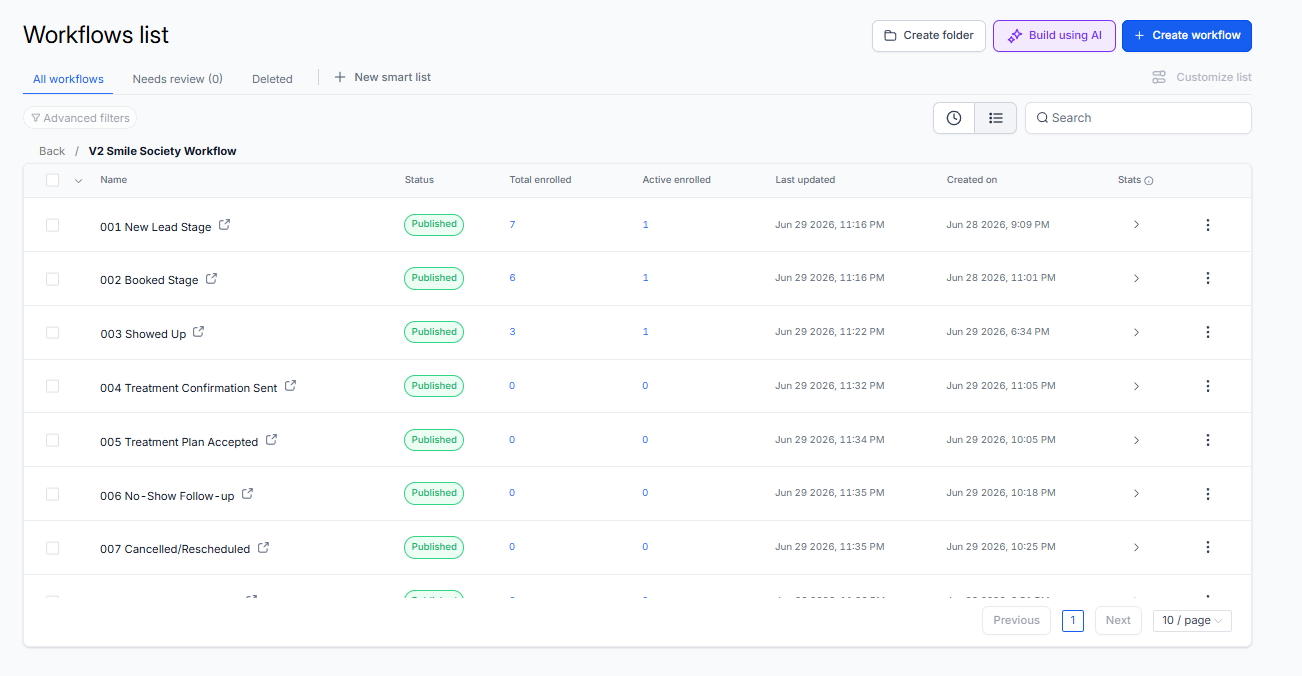This screenshot has height=676, width=1302.
Task: Click the Previous page button
Action: 1017,620
